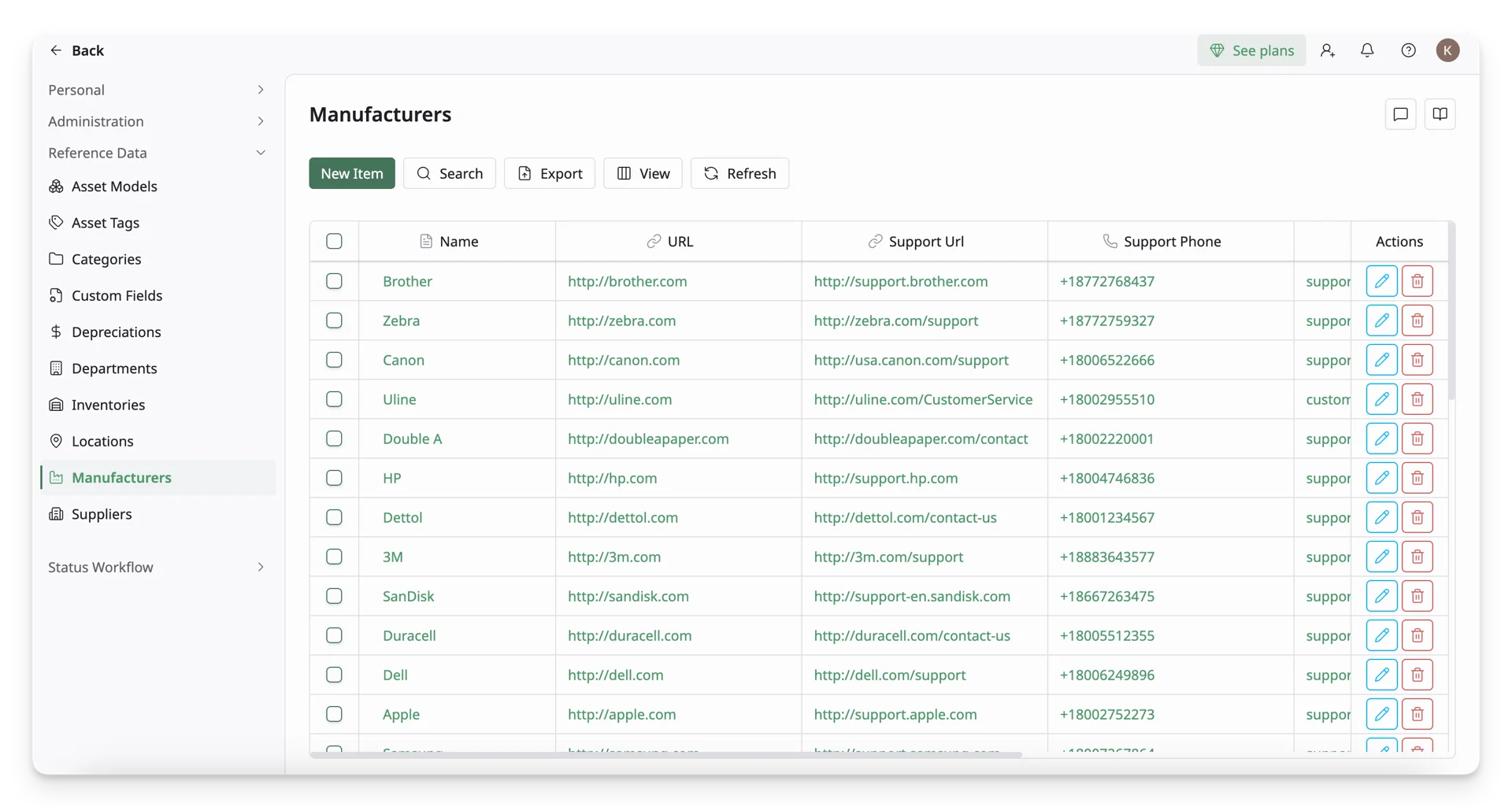Click the Dell manufacturer name
The height and width of the screenshot is (807, 1512).
395,675
